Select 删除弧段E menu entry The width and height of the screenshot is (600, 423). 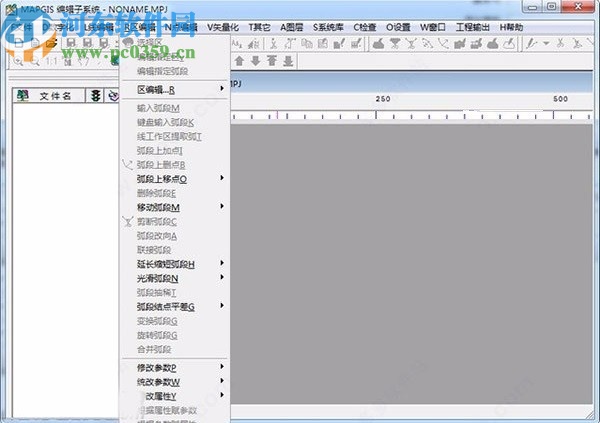[x=156, y=193]
